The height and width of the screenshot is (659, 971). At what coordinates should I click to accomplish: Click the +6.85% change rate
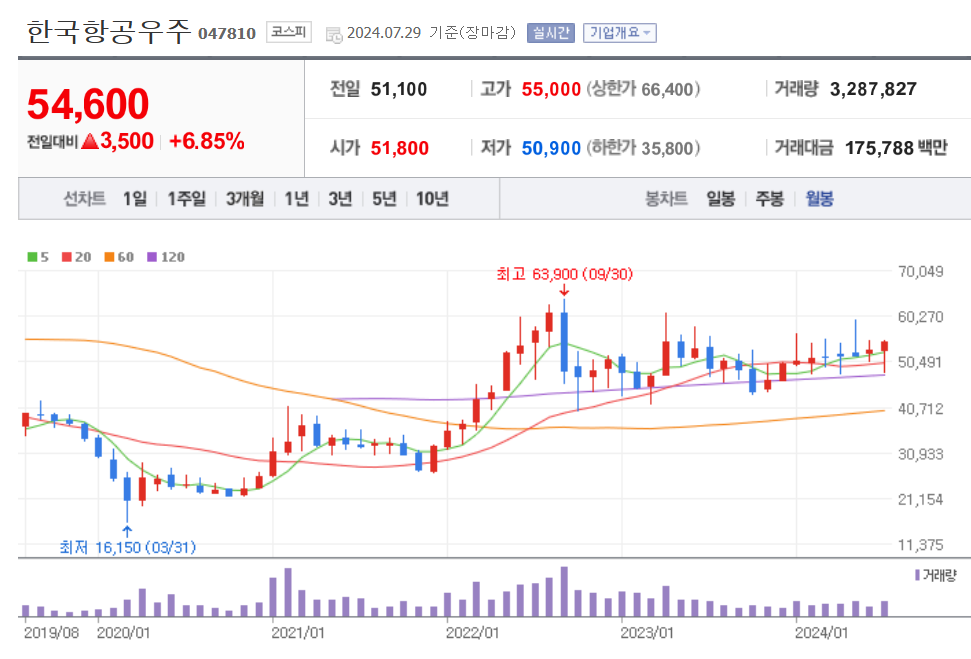(207, 141)
